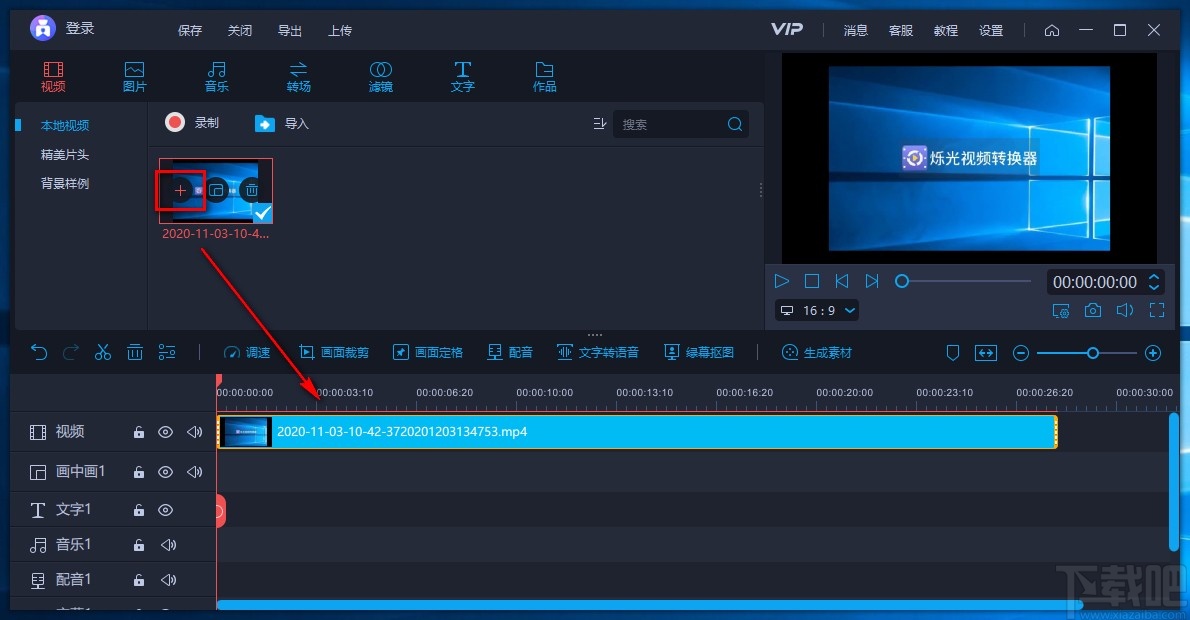
Task: Zoom out the timeline with minus
Action: tap(1021, 353)
